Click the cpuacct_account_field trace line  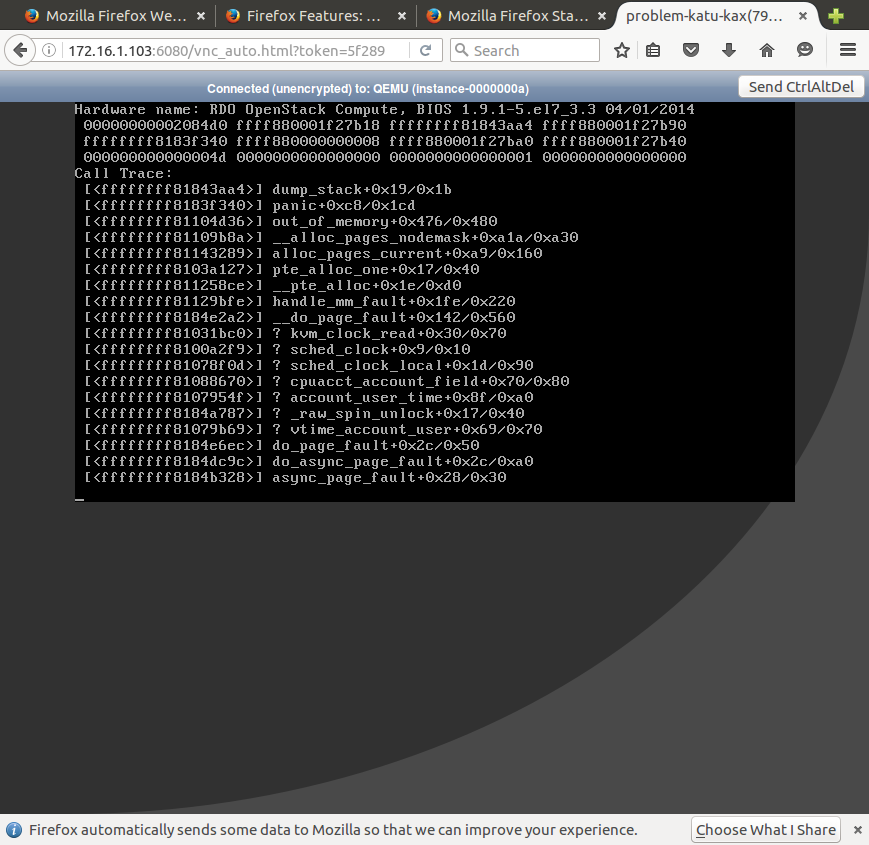(326, 382)
